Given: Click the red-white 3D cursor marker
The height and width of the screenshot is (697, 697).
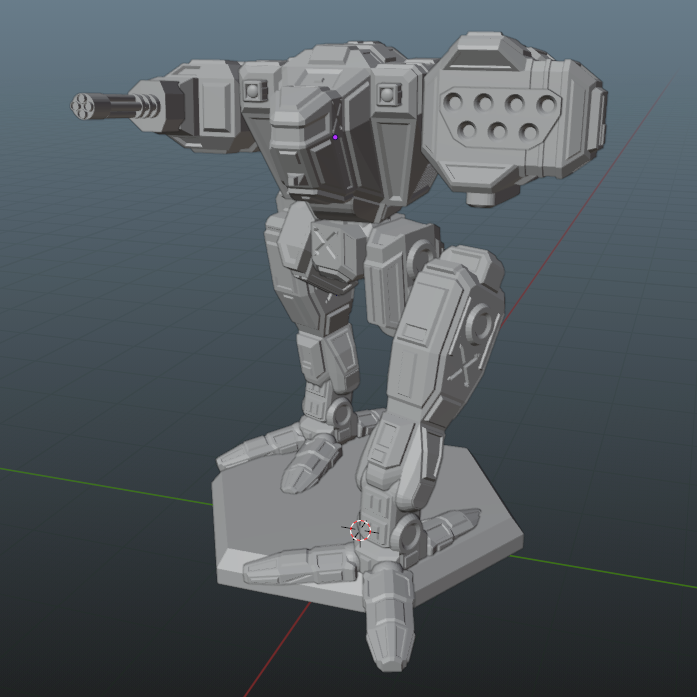Looking at the screenshot, I should tap(360, 531).
